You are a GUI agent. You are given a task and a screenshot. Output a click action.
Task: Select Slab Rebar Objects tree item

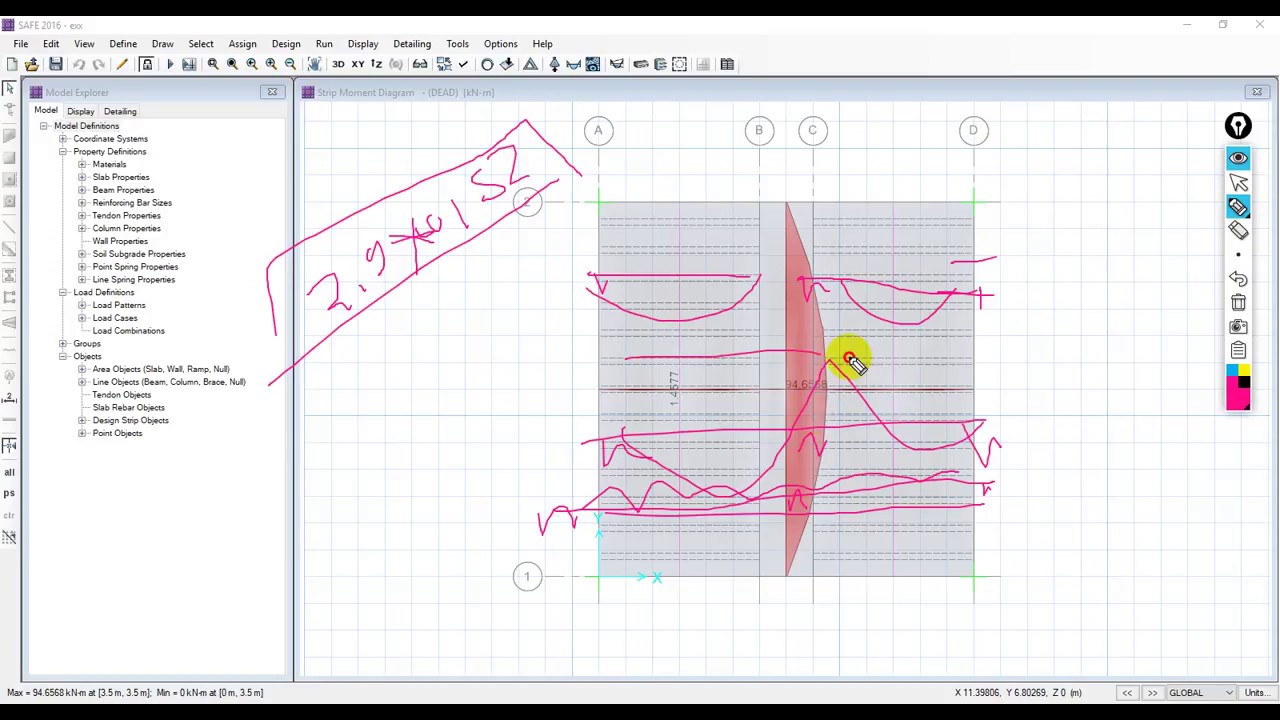(x=128, y=408)
